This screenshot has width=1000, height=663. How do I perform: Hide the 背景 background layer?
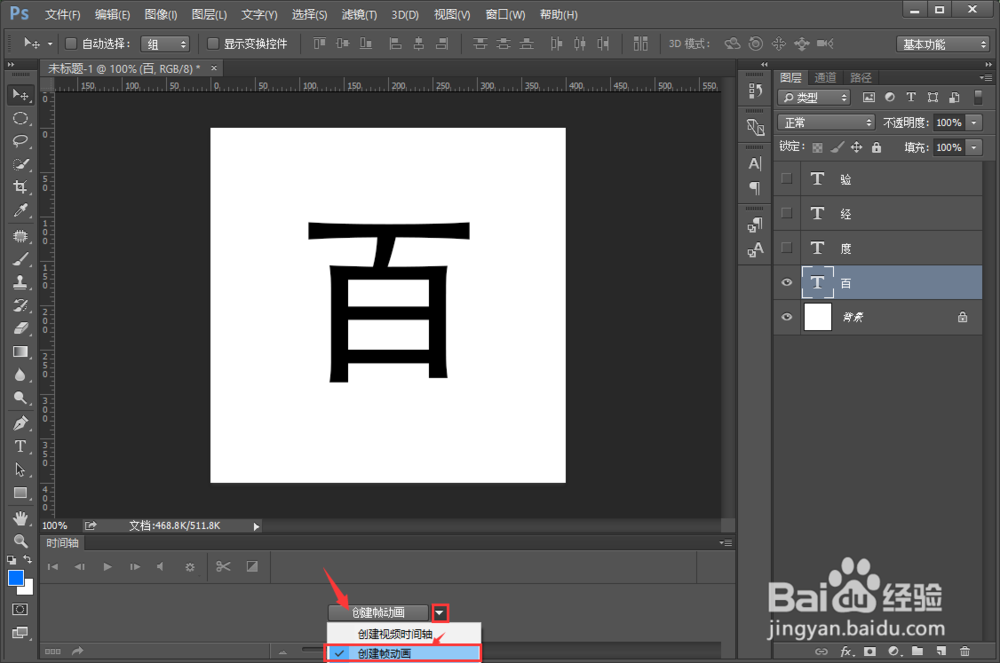(787, 317)
